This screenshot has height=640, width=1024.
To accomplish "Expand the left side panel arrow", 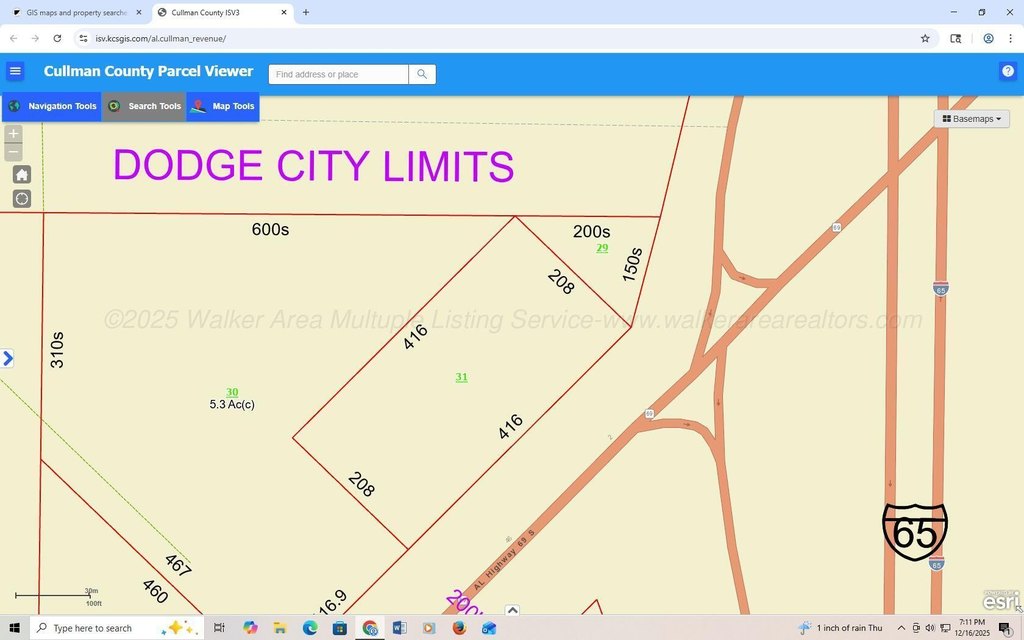I will [8, 358].
